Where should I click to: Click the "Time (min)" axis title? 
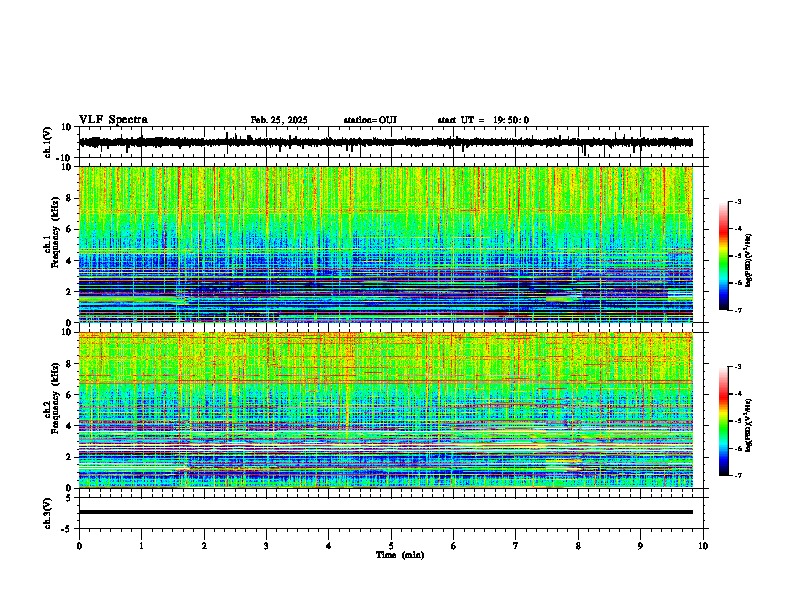[x=400, y=555]
